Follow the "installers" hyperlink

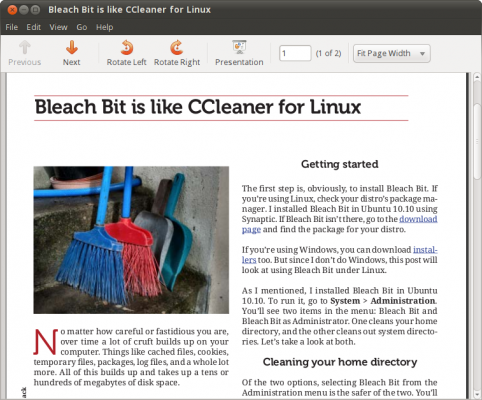tap(425, 250)
